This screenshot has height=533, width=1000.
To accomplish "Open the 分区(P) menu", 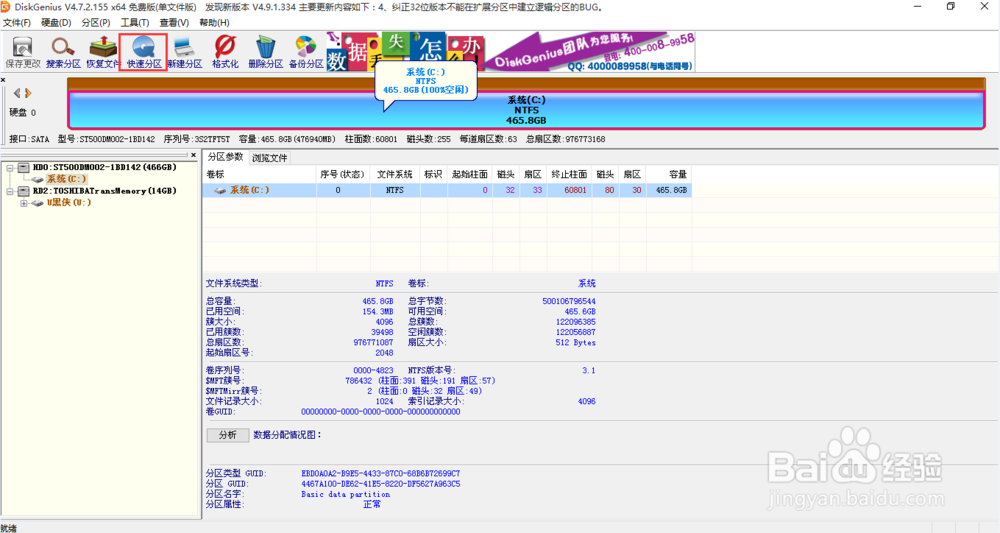I will 96,22.
